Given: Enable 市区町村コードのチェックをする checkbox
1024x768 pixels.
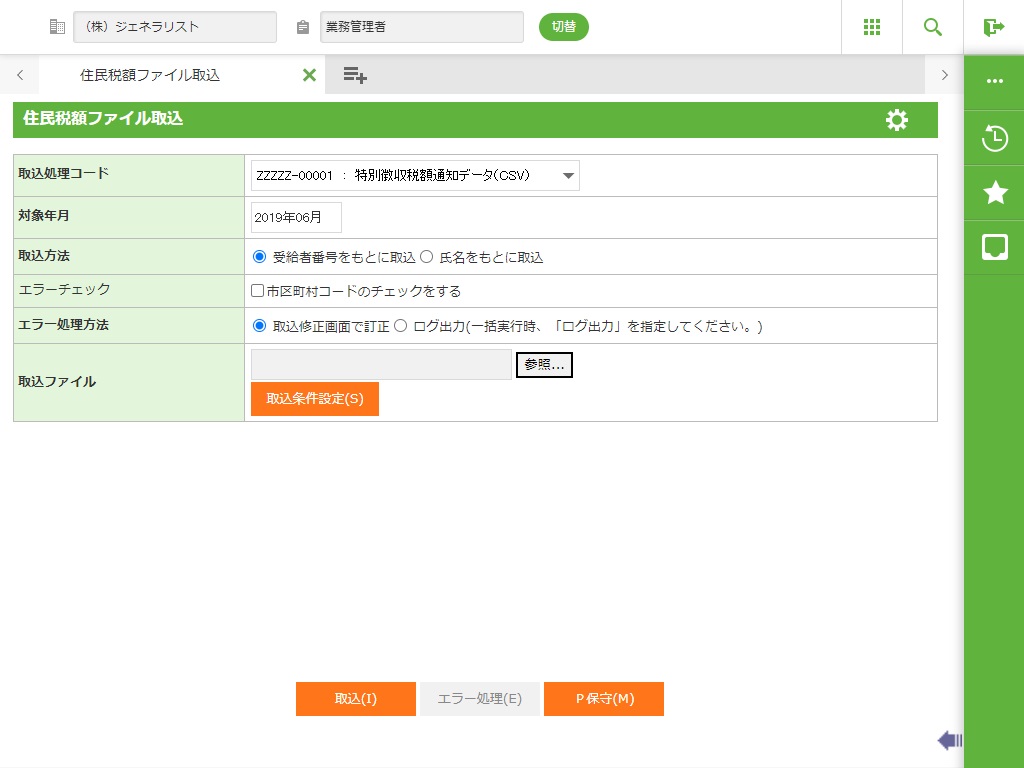Looking at the screenshot, I should [258, 292].
